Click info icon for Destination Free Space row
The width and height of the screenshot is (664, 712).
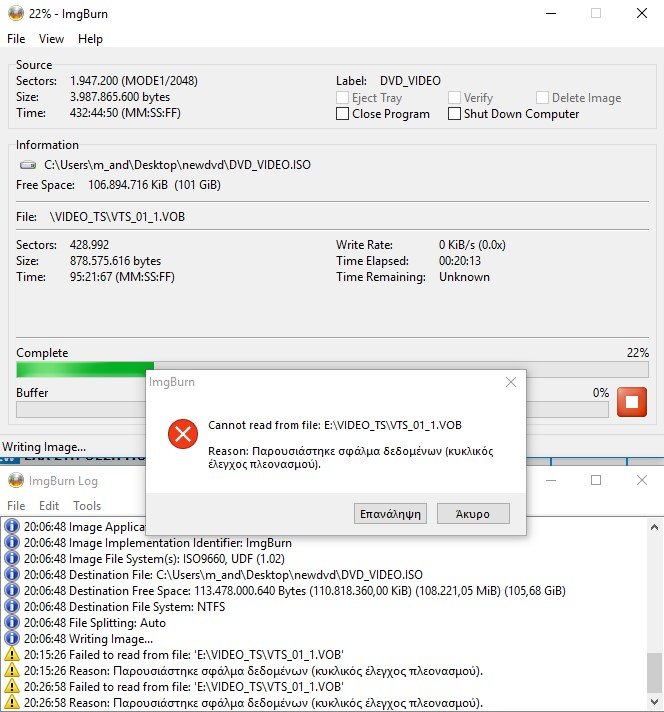12,590
